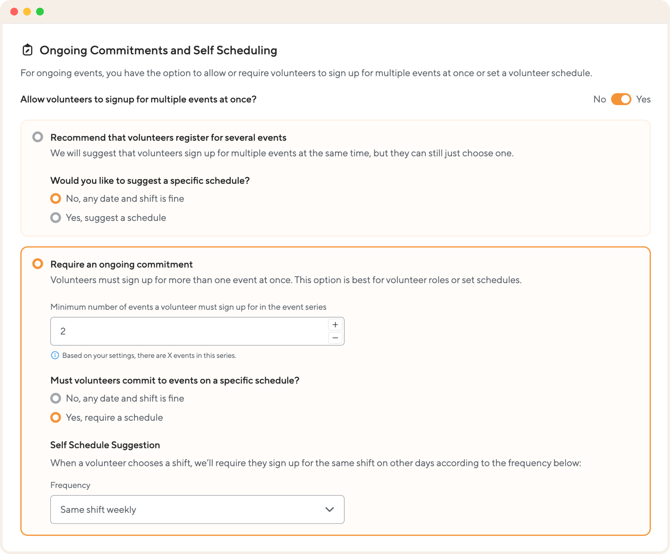
Task: Toggle multiple event signup switch off
Action: pos(621,99)
